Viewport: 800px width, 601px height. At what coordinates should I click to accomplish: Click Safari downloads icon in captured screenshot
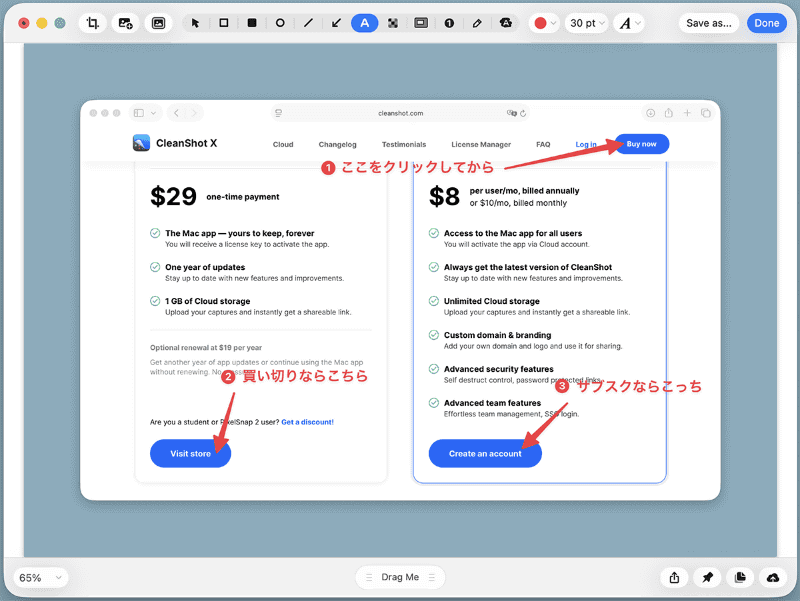(650, 113)
